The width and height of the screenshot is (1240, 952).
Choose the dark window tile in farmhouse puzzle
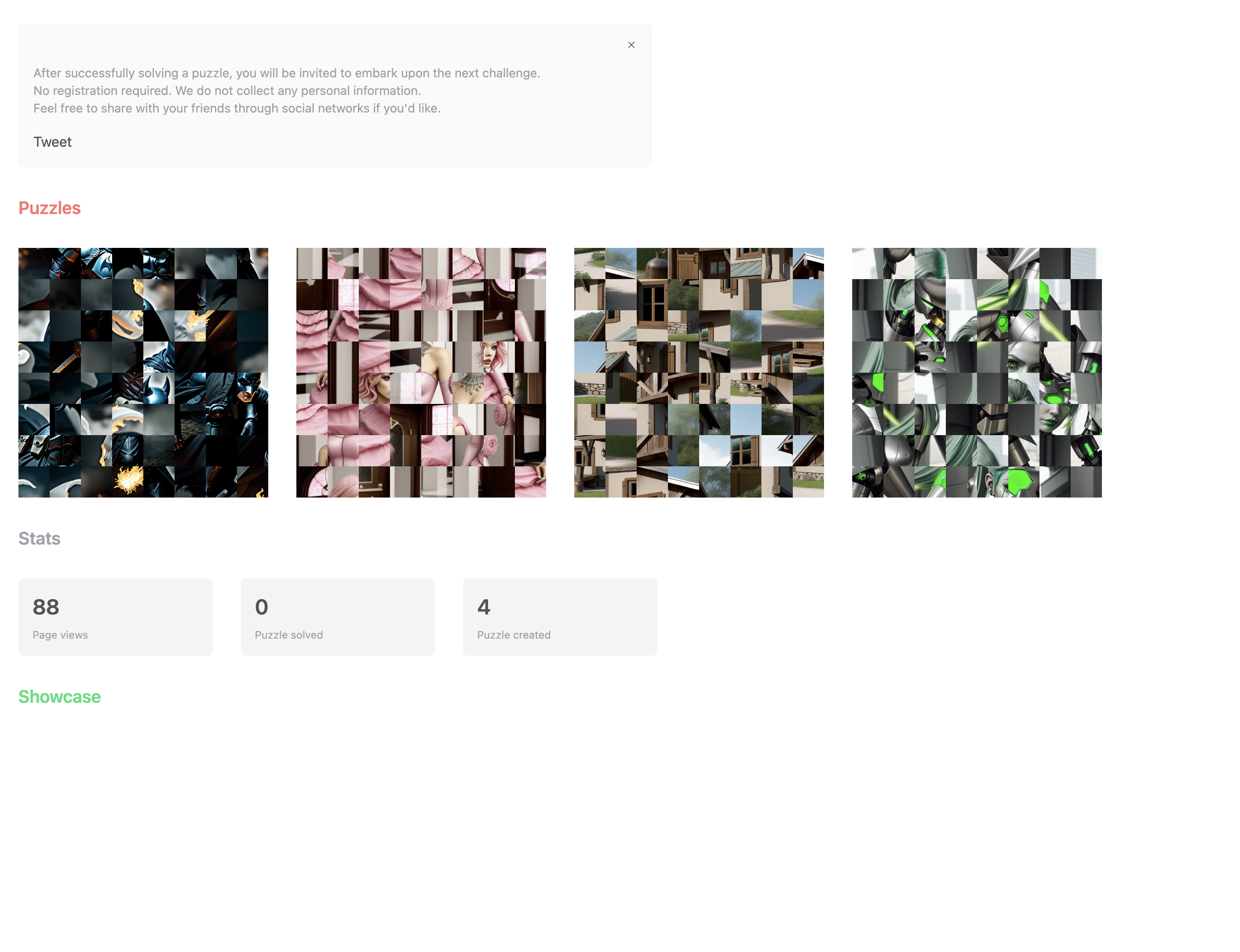[x=652, y=294]
